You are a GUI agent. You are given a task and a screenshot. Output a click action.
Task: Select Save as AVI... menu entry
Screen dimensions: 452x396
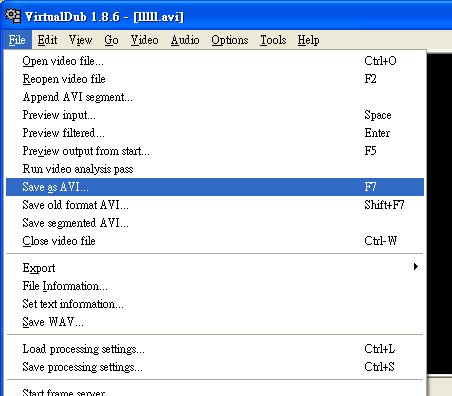[215, 187]
